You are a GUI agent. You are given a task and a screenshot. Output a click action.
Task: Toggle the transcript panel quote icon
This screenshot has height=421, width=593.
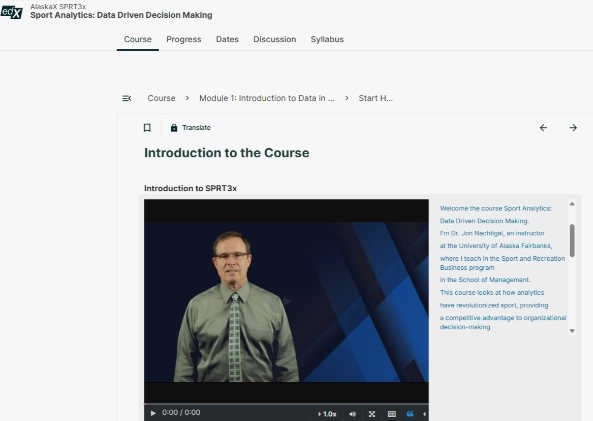[x=410, y=414]
